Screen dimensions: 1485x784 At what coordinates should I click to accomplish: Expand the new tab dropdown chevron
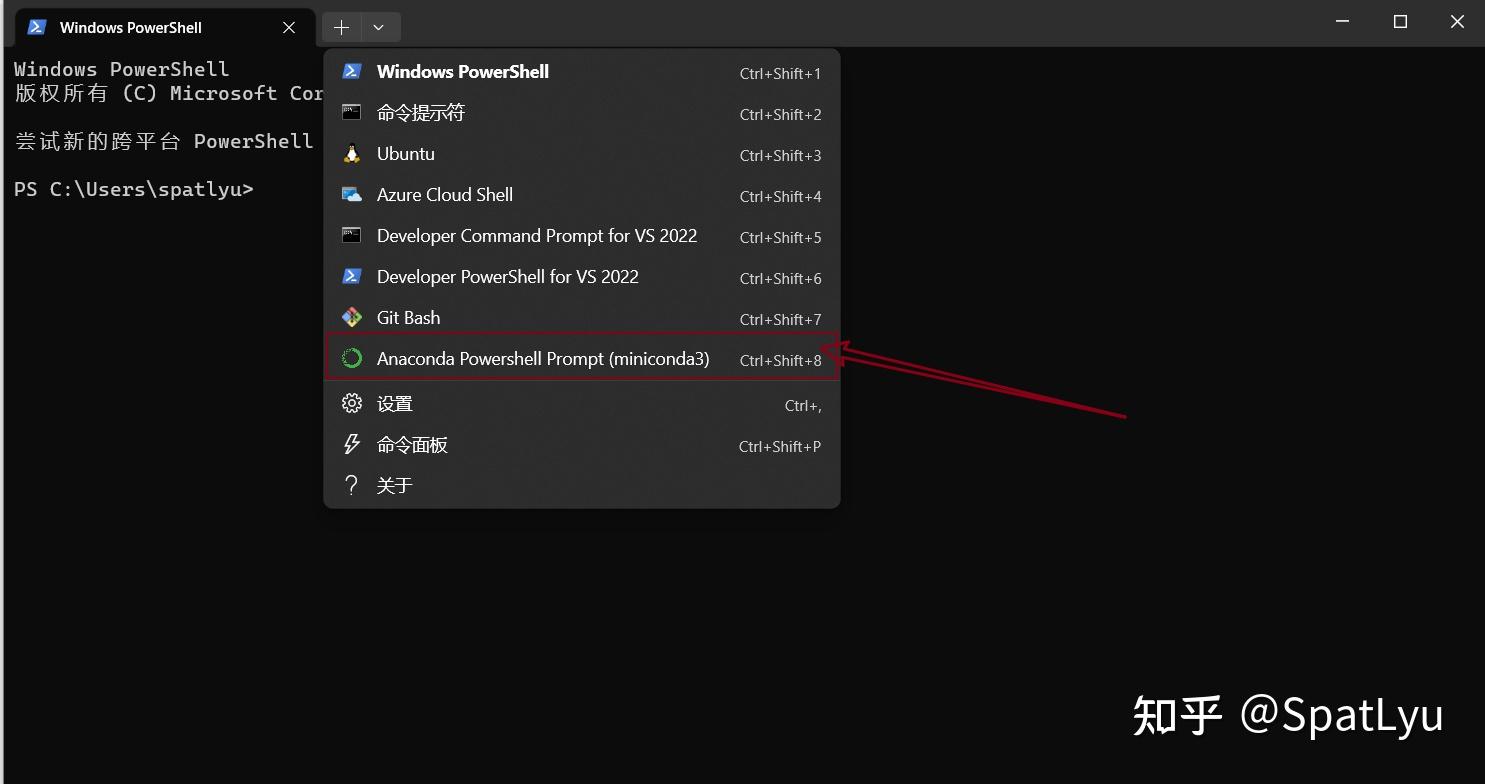[378, 27]
